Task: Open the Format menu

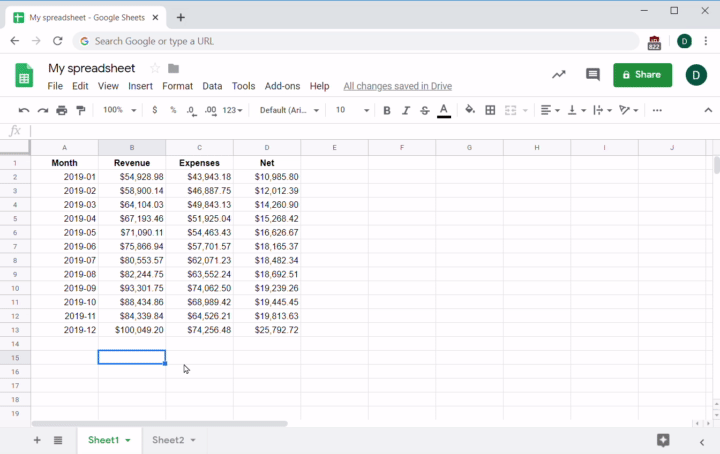Action: pos(177,86)
